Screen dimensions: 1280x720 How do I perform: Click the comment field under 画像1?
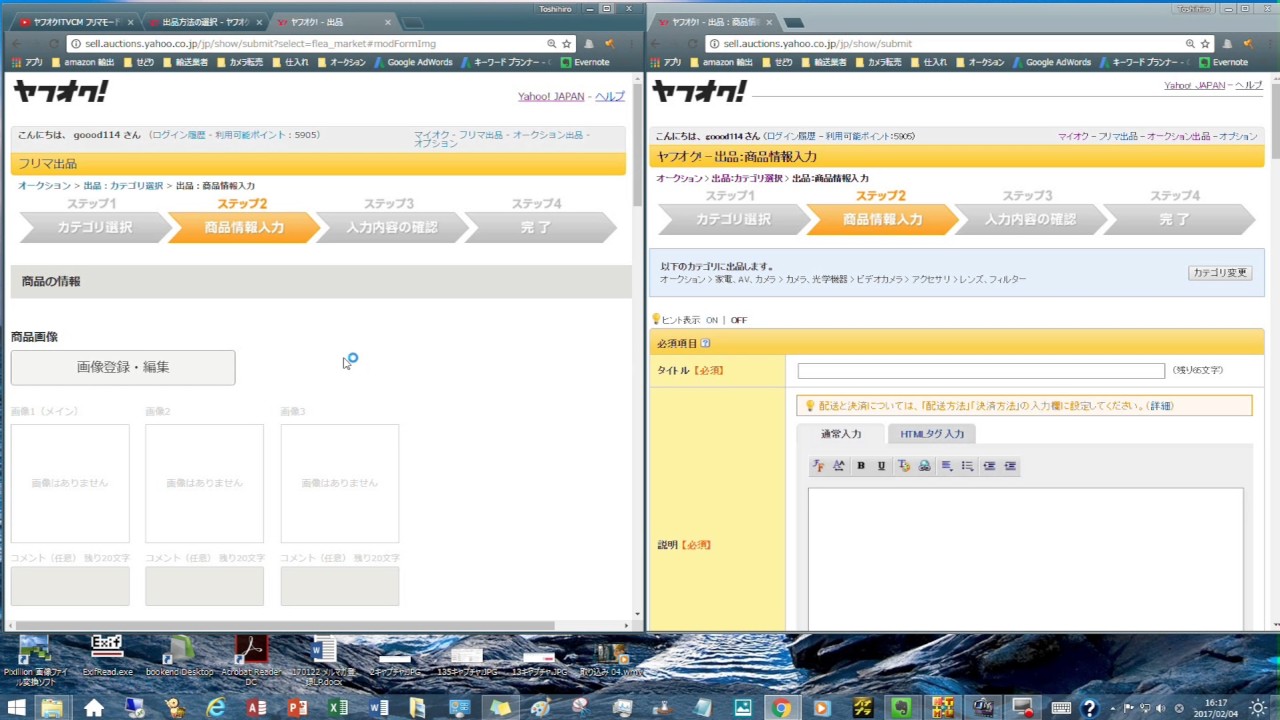click(x=70, y=586)
